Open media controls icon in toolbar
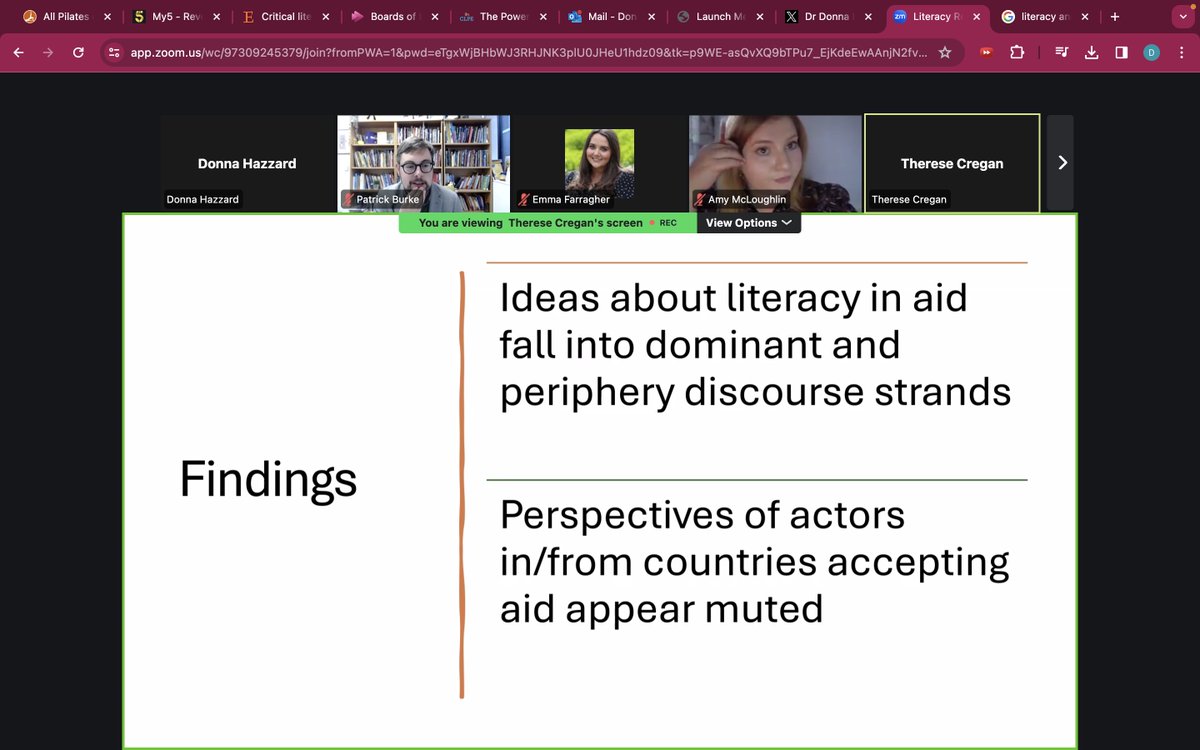 coord(1062,52)
